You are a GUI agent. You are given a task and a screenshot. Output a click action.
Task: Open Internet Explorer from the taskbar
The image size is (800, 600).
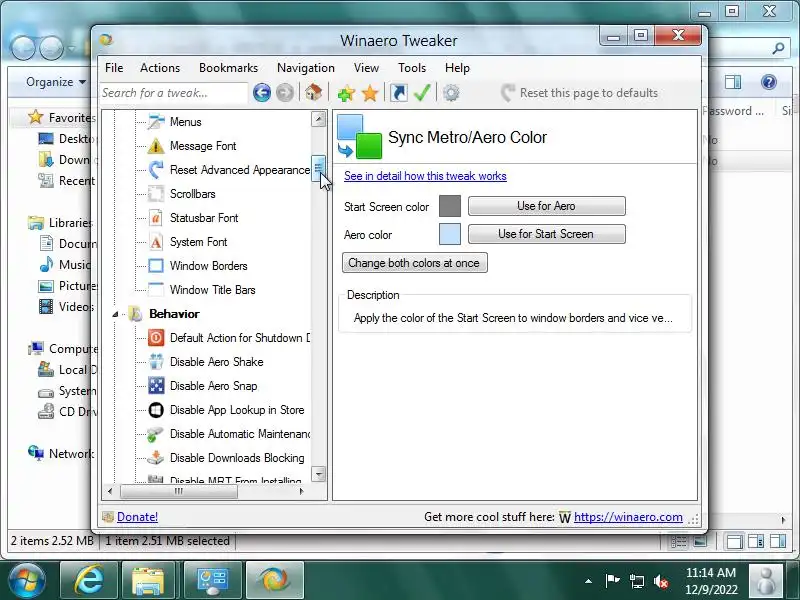click(x=89, y=580)
